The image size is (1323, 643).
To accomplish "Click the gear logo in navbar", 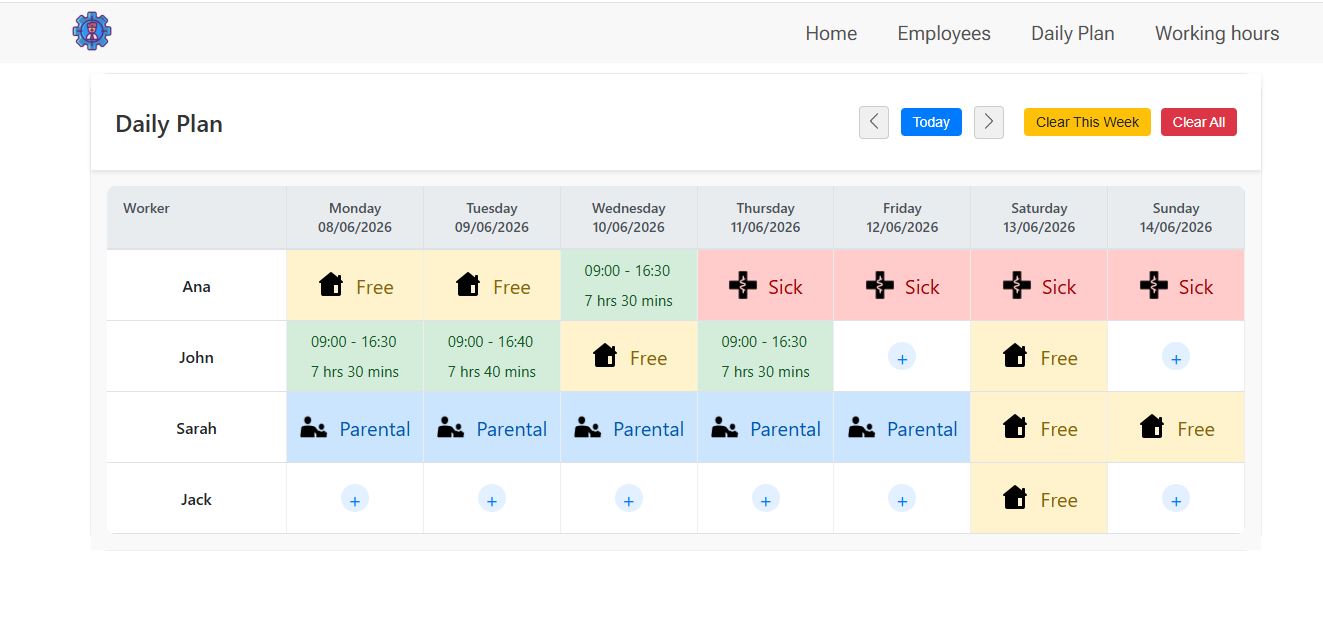I will 92,31.
